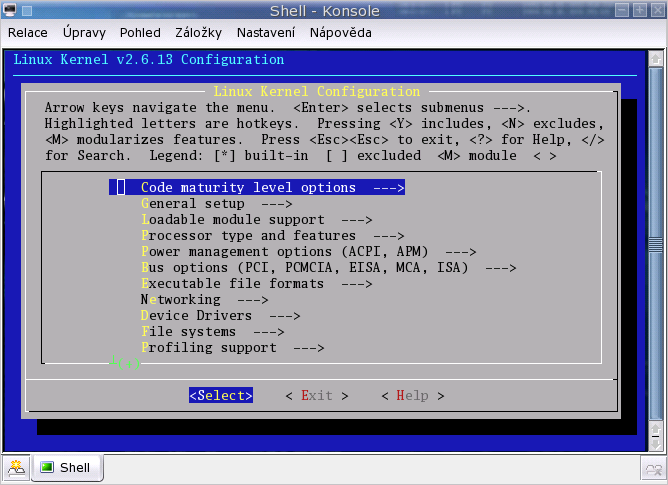Select Networking submenu entry
668x485 pixels.
click(204, 300)
